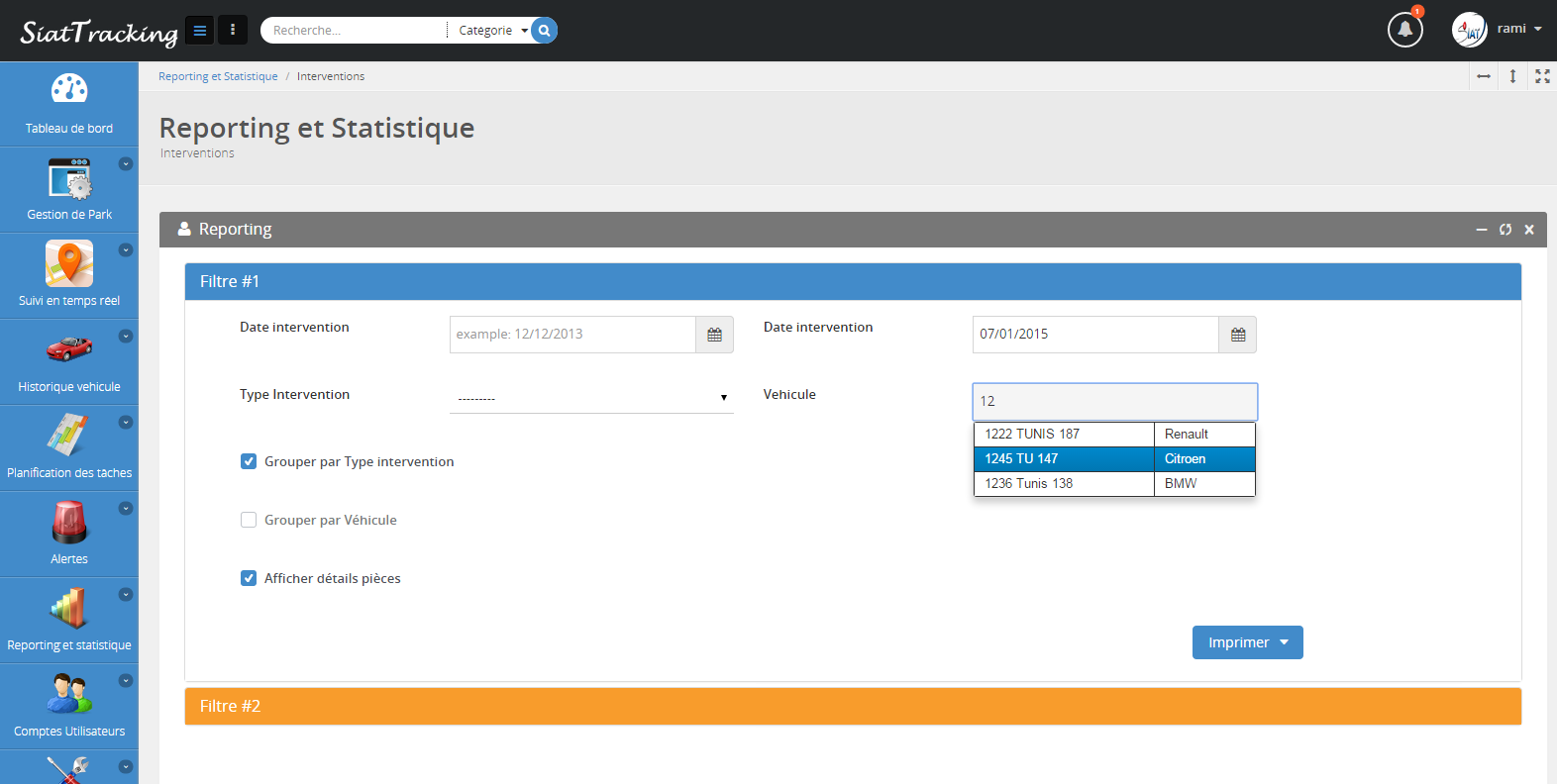1557x784 pixels.
Task: Go to Reporting et Statistique breadcrumb link
Action: (218, 76)
